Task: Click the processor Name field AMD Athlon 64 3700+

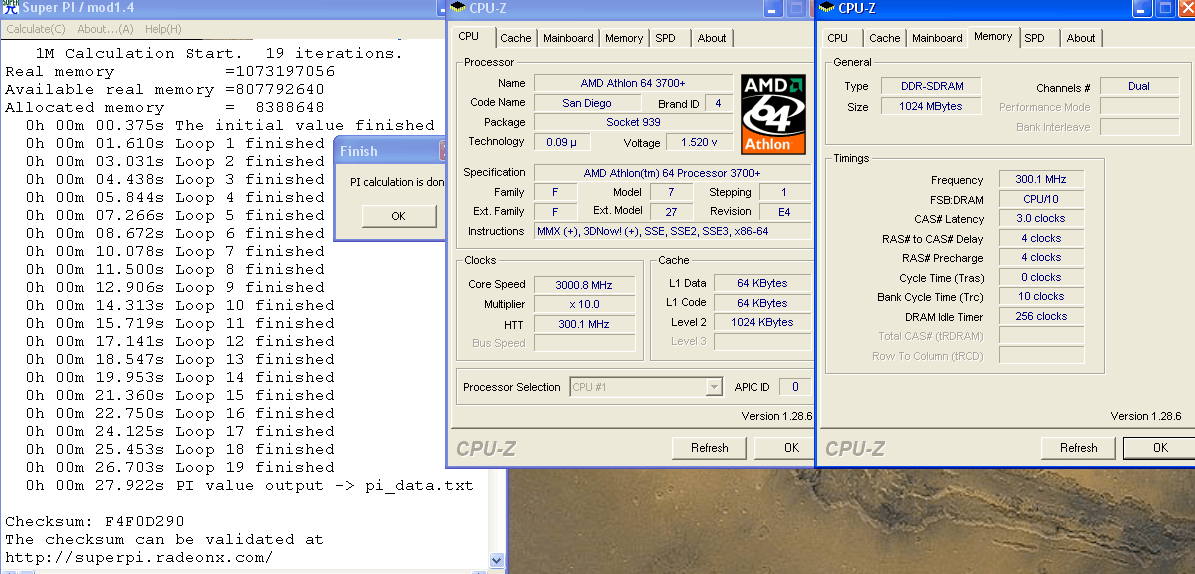Action: pos(633,82)
